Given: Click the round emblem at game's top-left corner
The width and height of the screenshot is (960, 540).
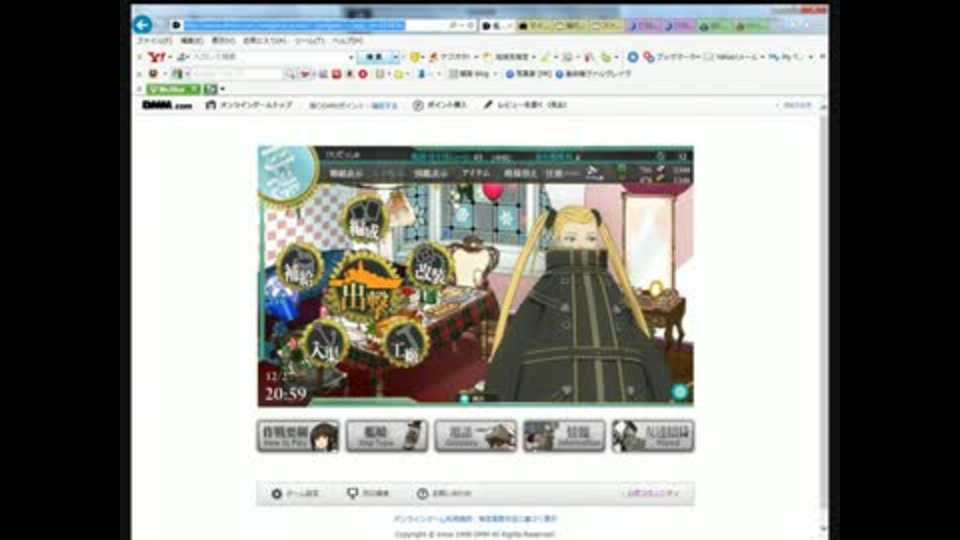Looking at the screenshot, I should tap(287, 176).
